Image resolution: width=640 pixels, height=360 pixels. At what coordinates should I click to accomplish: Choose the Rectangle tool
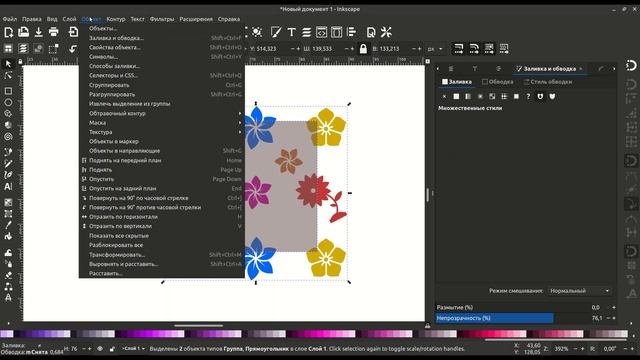(x=8, y=91)
